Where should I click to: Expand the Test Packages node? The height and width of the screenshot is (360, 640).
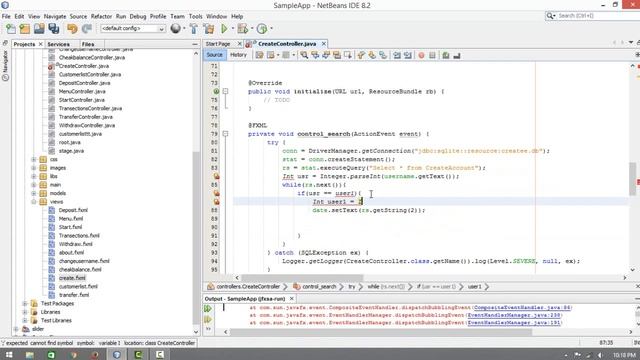pyautogui.click(x=25, y=303)
